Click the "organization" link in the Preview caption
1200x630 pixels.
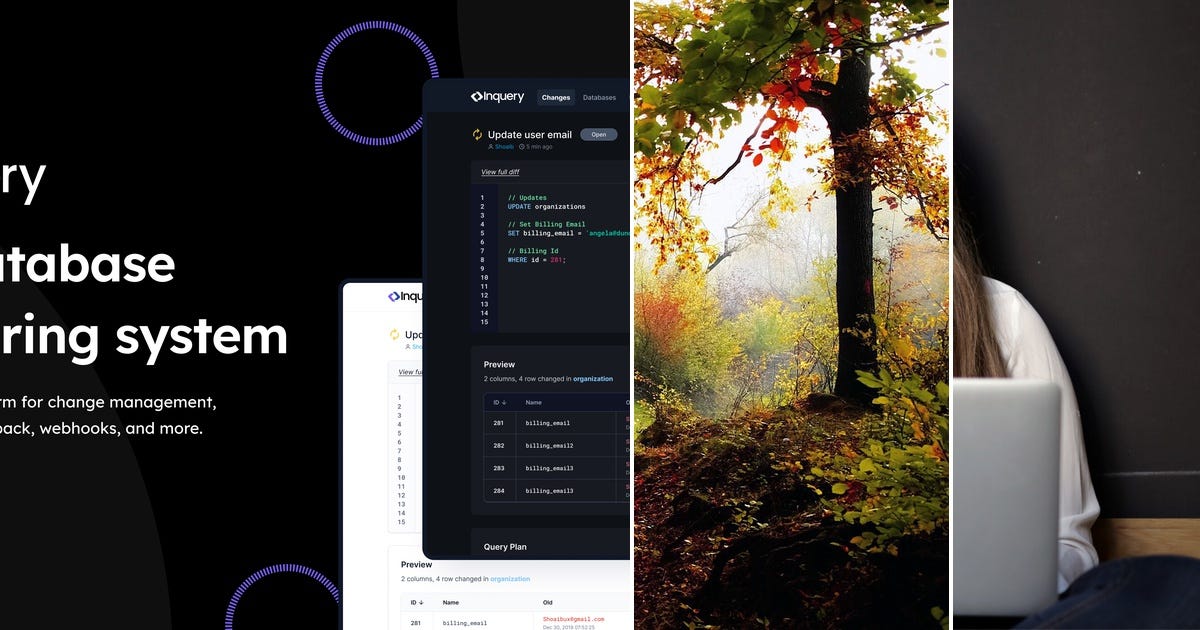593,378
